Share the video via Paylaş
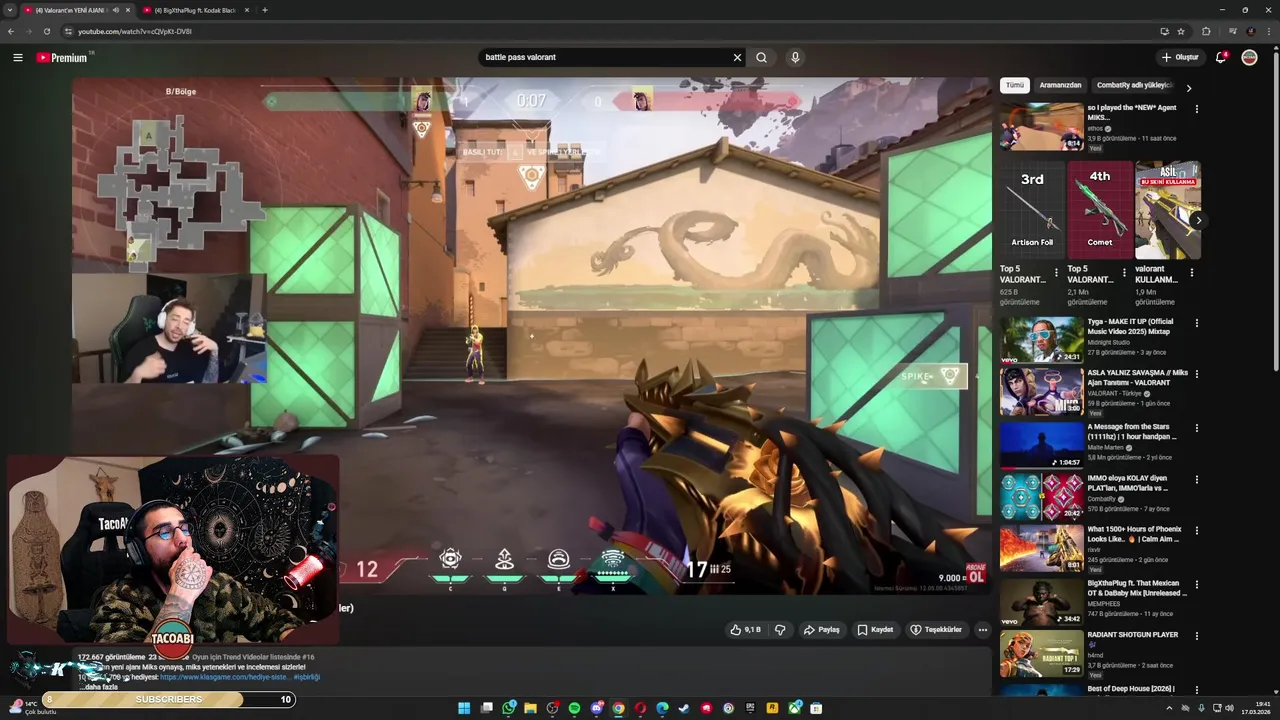Screen dimensions: 1280x720 (x=821, y=630)
